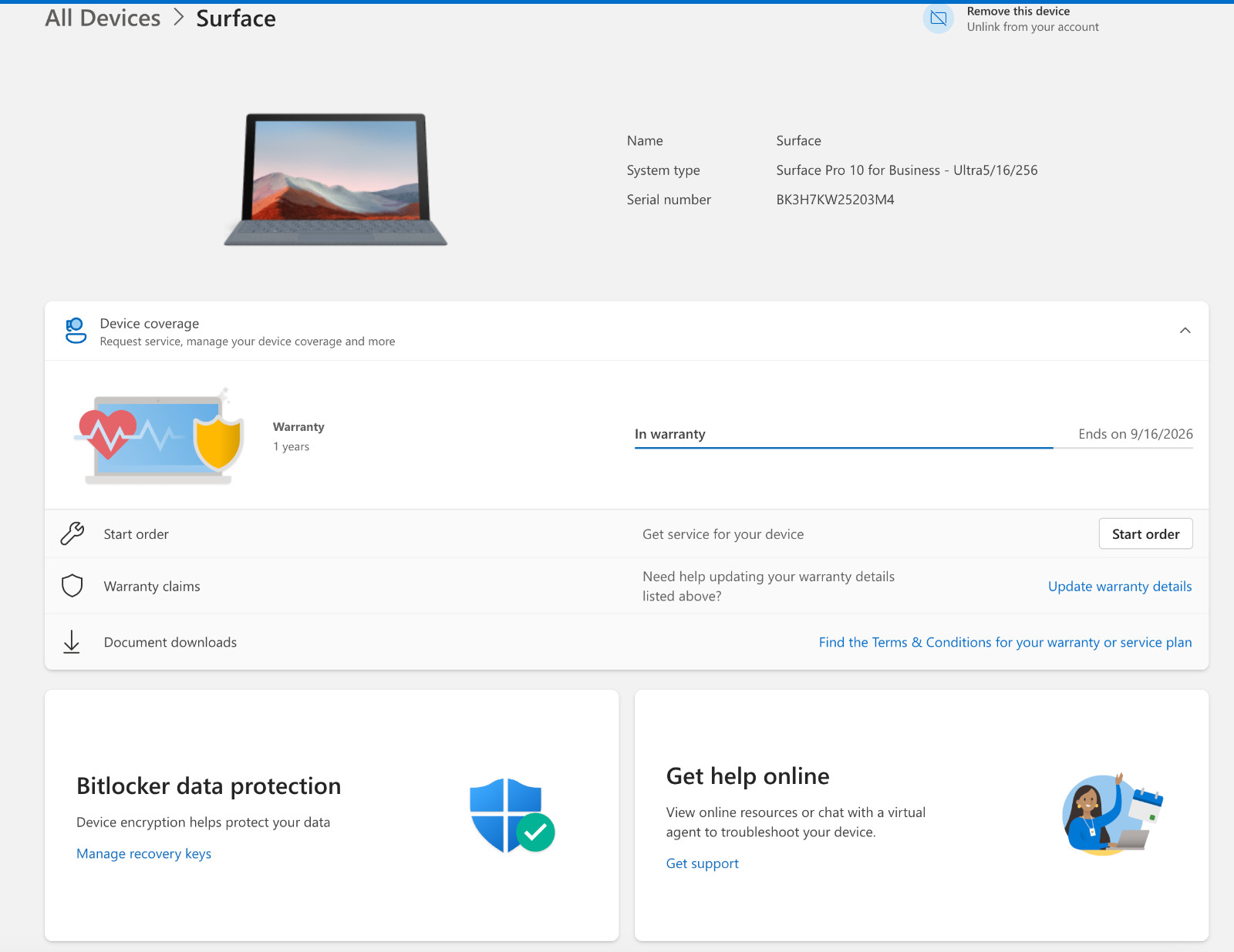Click the Surface Pro device image

tap(335, 180)
